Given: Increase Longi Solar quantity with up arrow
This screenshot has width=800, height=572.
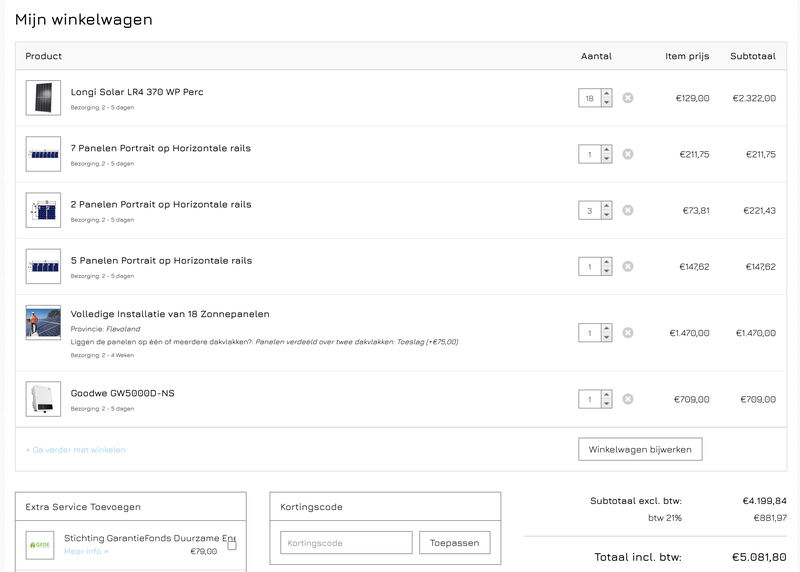Looking at the screenshot, I should coord(606,94).
